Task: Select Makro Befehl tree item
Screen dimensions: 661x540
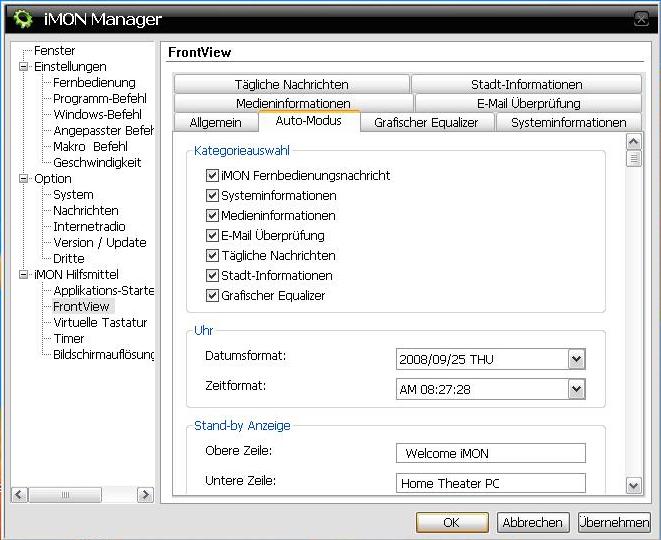Action: pos(90,147)
